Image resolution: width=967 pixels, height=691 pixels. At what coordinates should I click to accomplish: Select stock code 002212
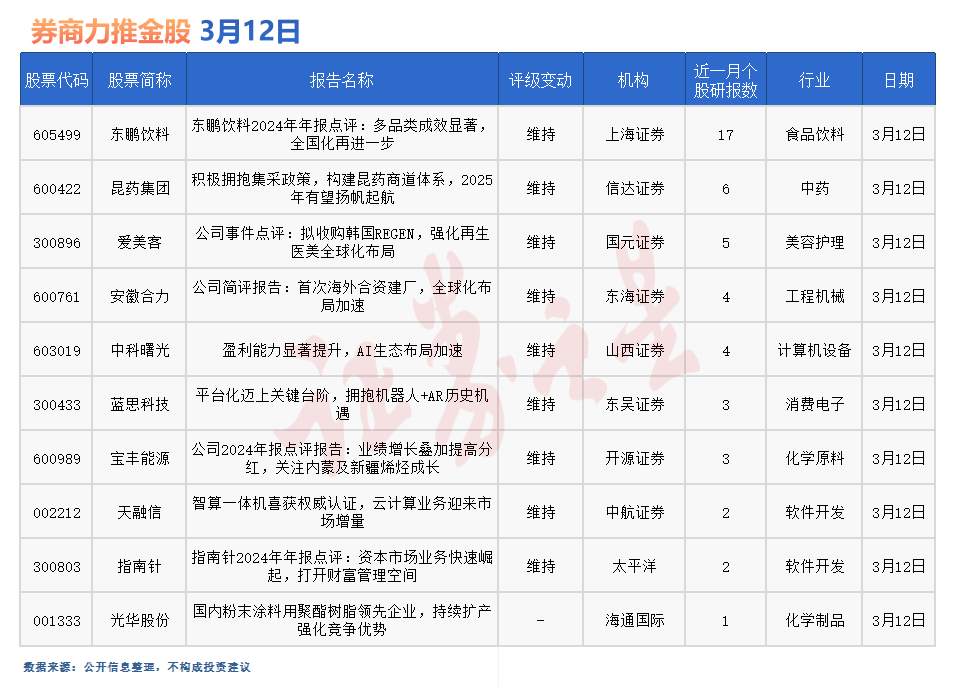pos(57,513)
